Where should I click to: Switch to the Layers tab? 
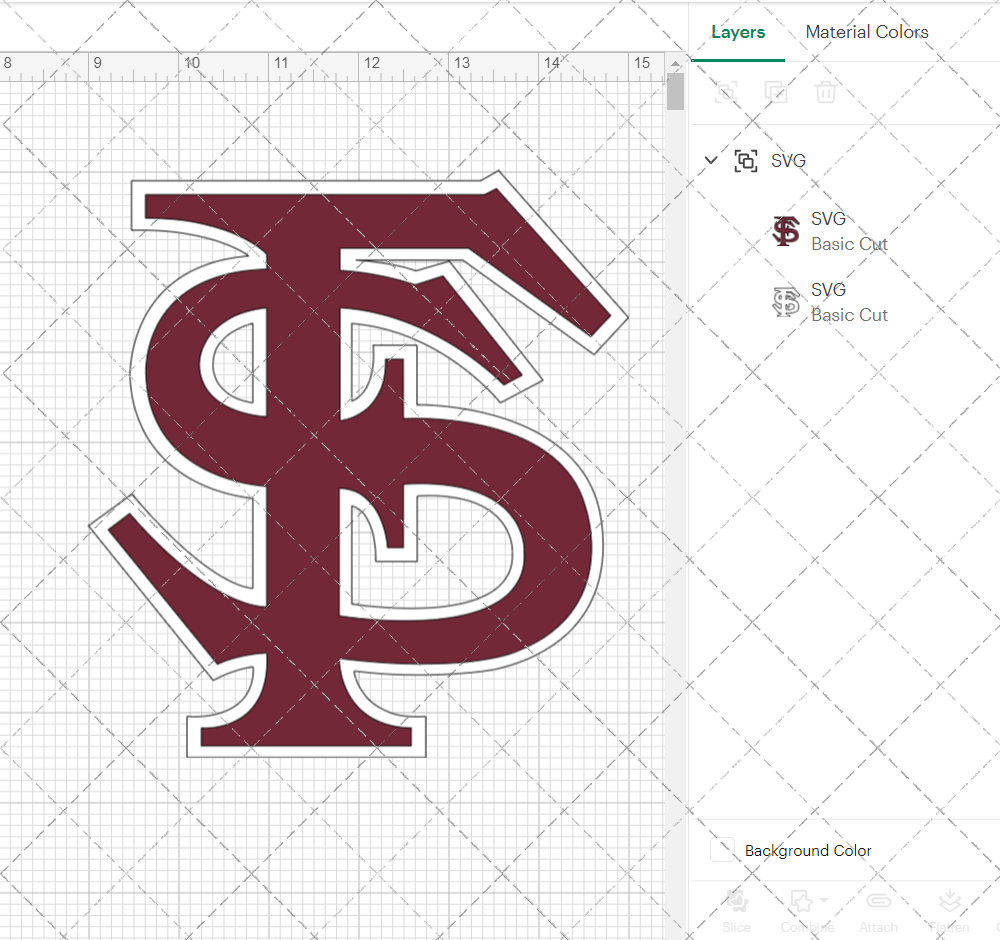pos(738,32)
